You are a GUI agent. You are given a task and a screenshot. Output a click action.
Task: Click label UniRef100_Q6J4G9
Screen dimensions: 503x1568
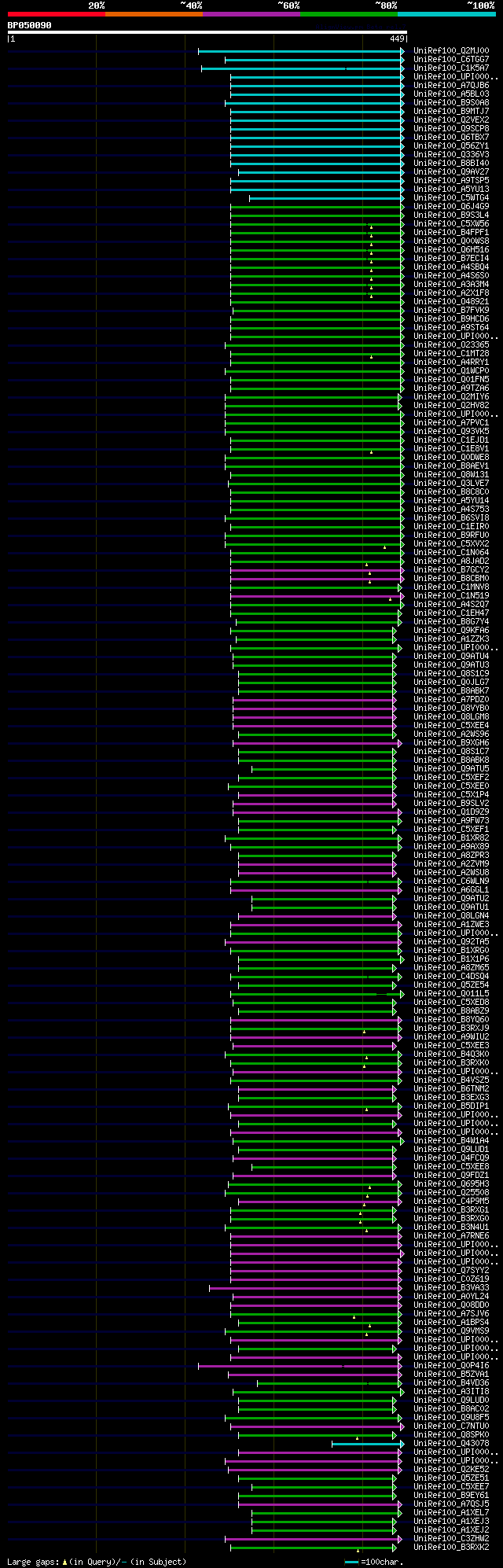point(451,206)
